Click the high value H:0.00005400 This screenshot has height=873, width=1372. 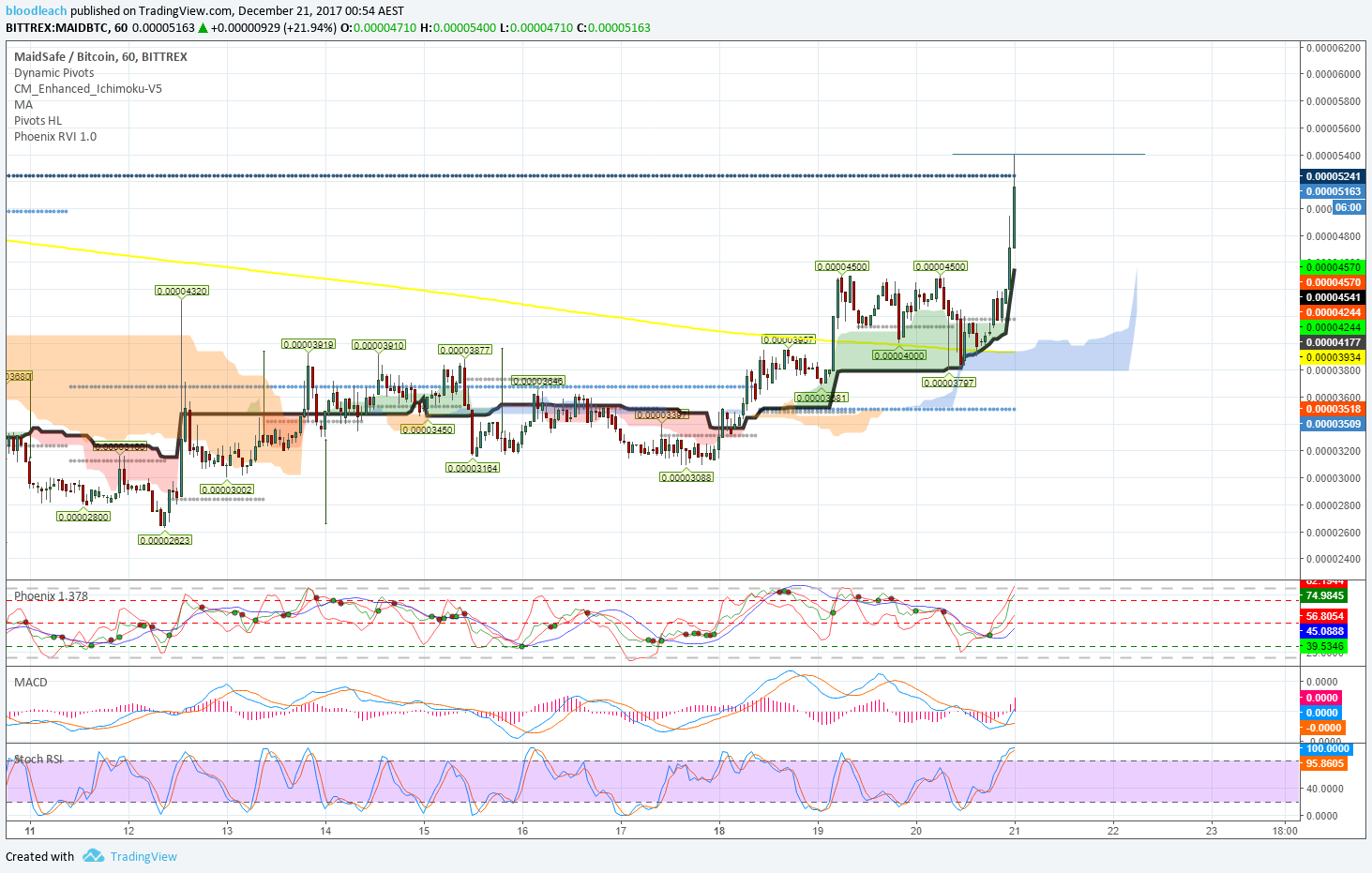(x=458, y=28)
